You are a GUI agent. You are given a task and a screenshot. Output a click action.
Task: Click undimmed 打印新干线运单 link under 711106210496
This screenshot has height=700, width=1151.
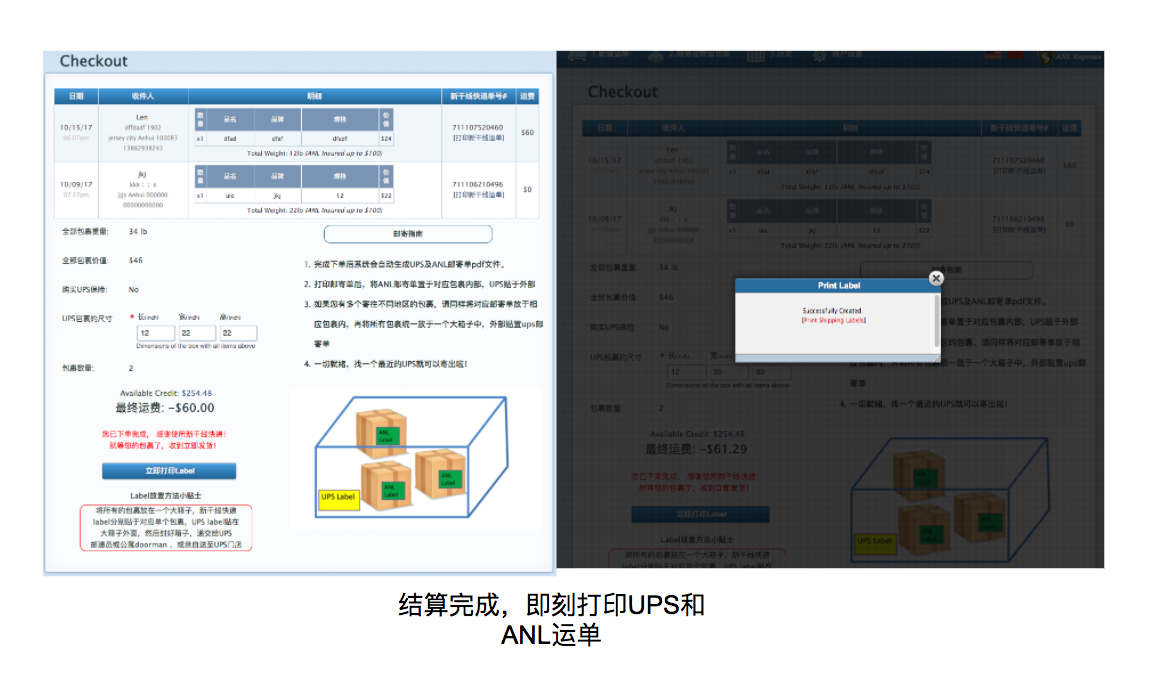(x=478, y=195)
